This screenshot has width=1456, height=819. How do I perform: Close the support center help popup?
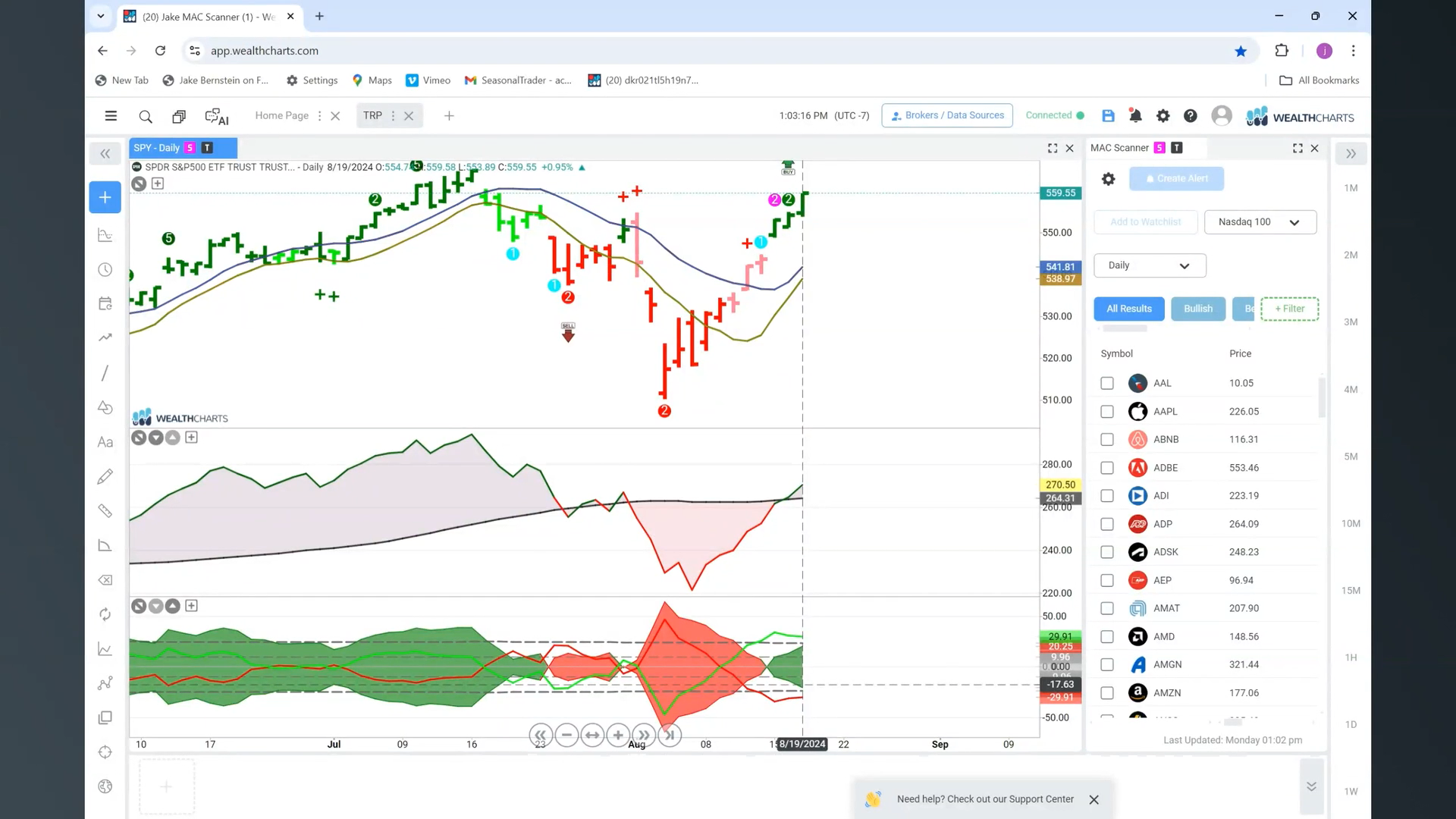pyautogui.click(x=1094, y=799)
